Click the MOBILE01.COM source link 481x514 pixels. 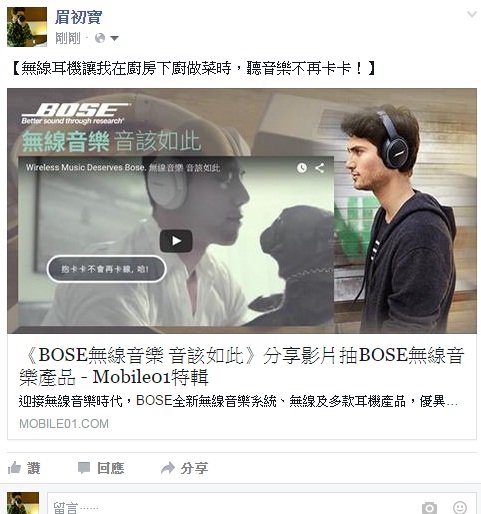[x=64, y=424]
